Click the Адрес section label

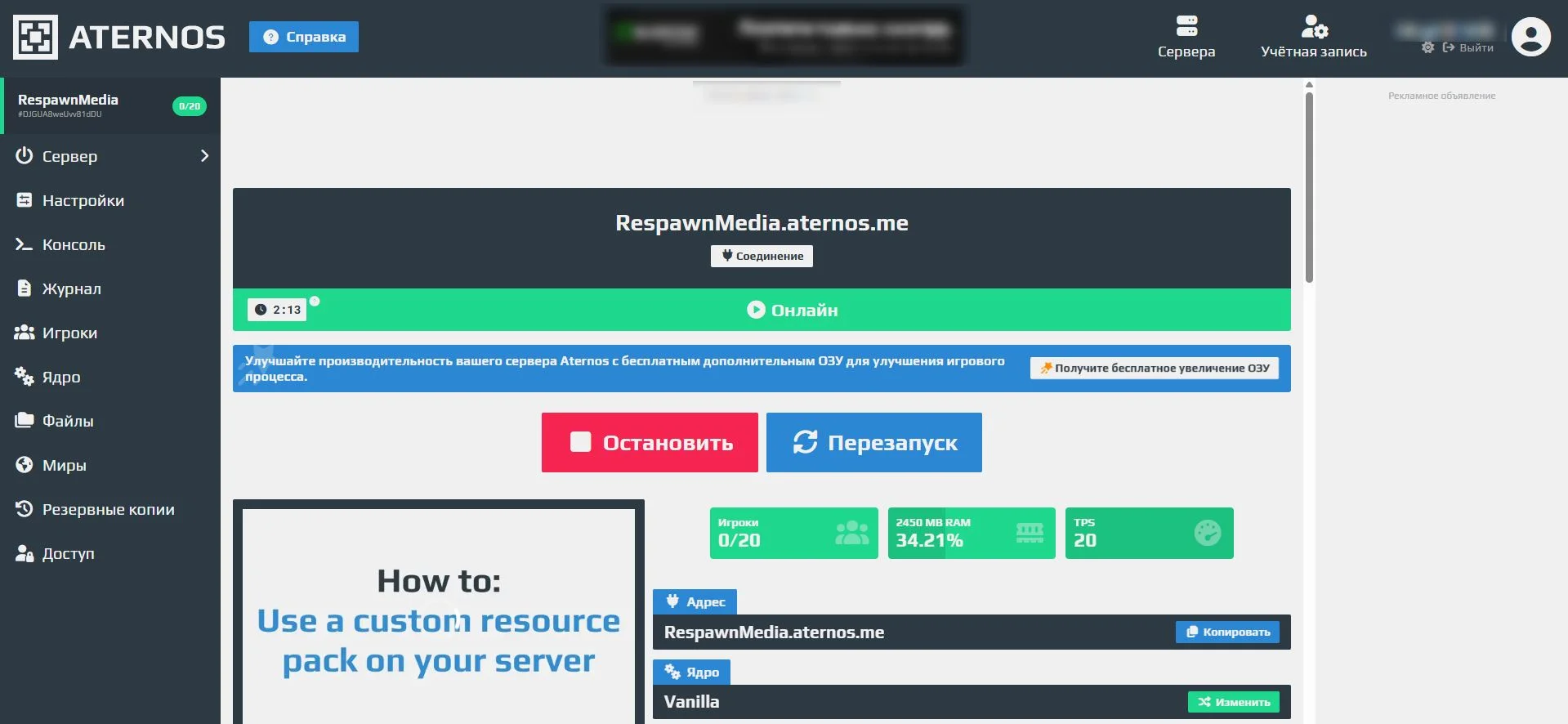(695, 601)
